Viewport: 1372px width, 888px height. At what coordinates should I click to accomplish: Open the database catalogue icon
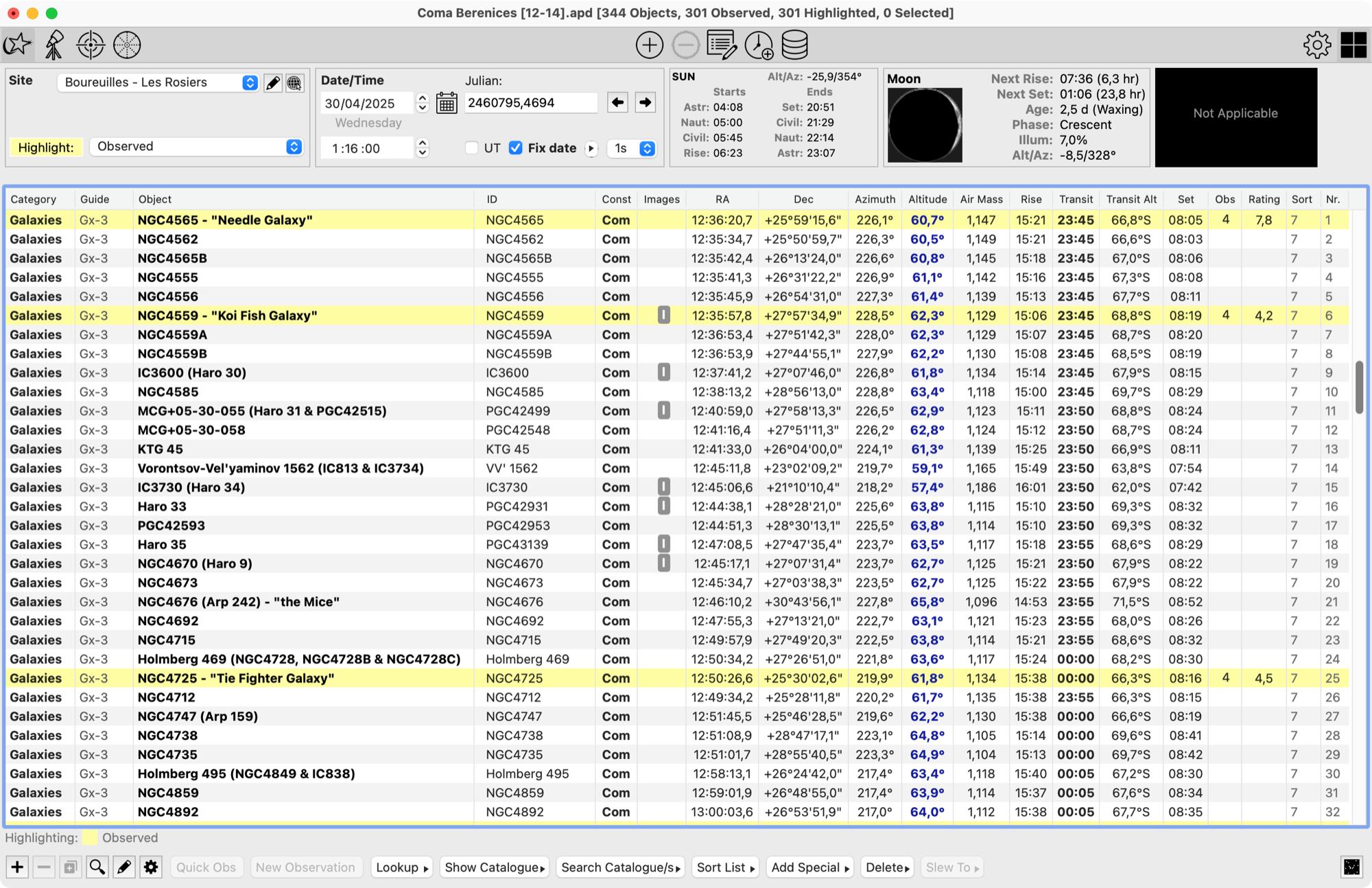pyautogui.click(x=795, y=45)
